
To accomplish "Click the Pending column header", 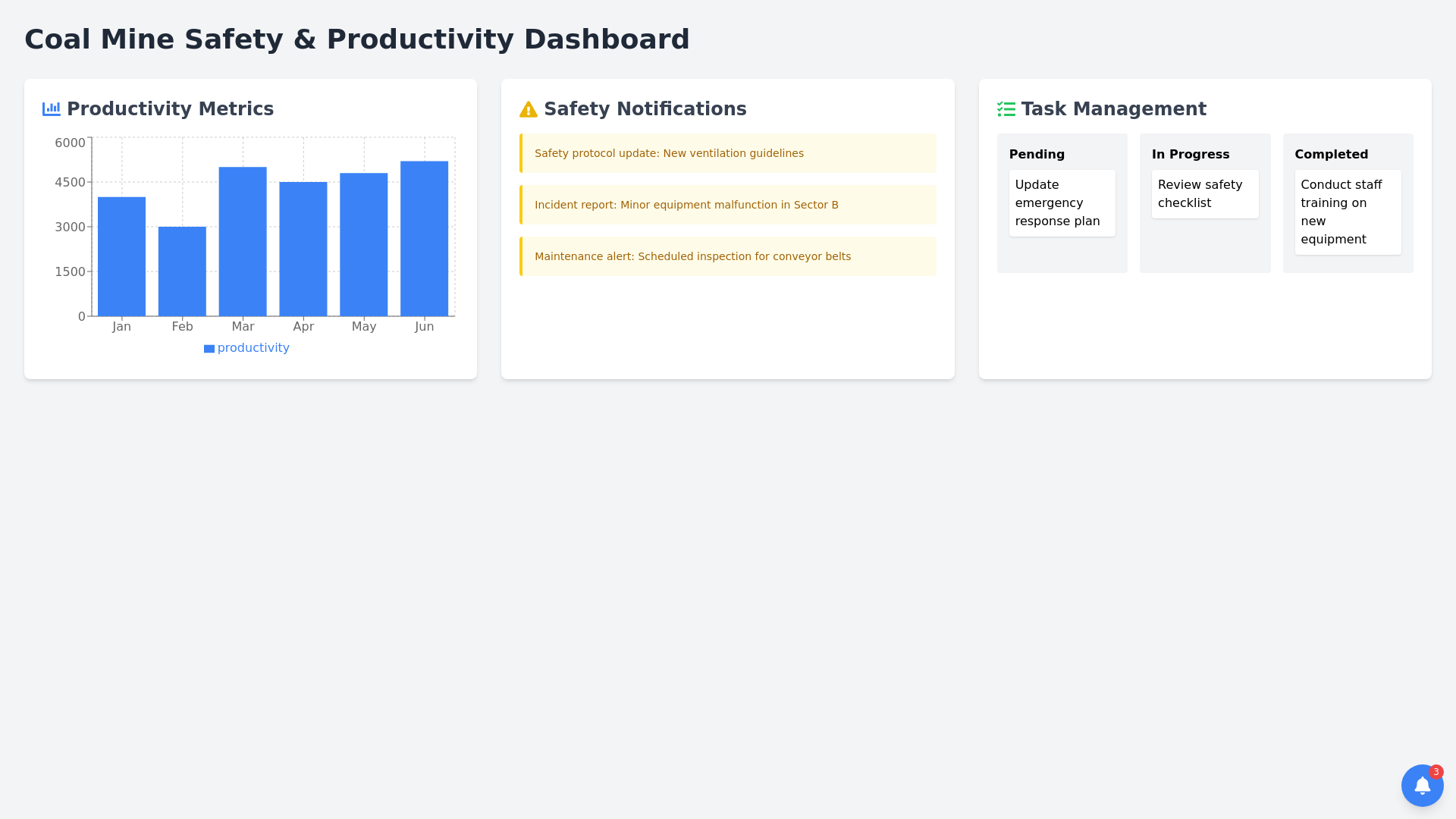I will (x=1037, y=155).
